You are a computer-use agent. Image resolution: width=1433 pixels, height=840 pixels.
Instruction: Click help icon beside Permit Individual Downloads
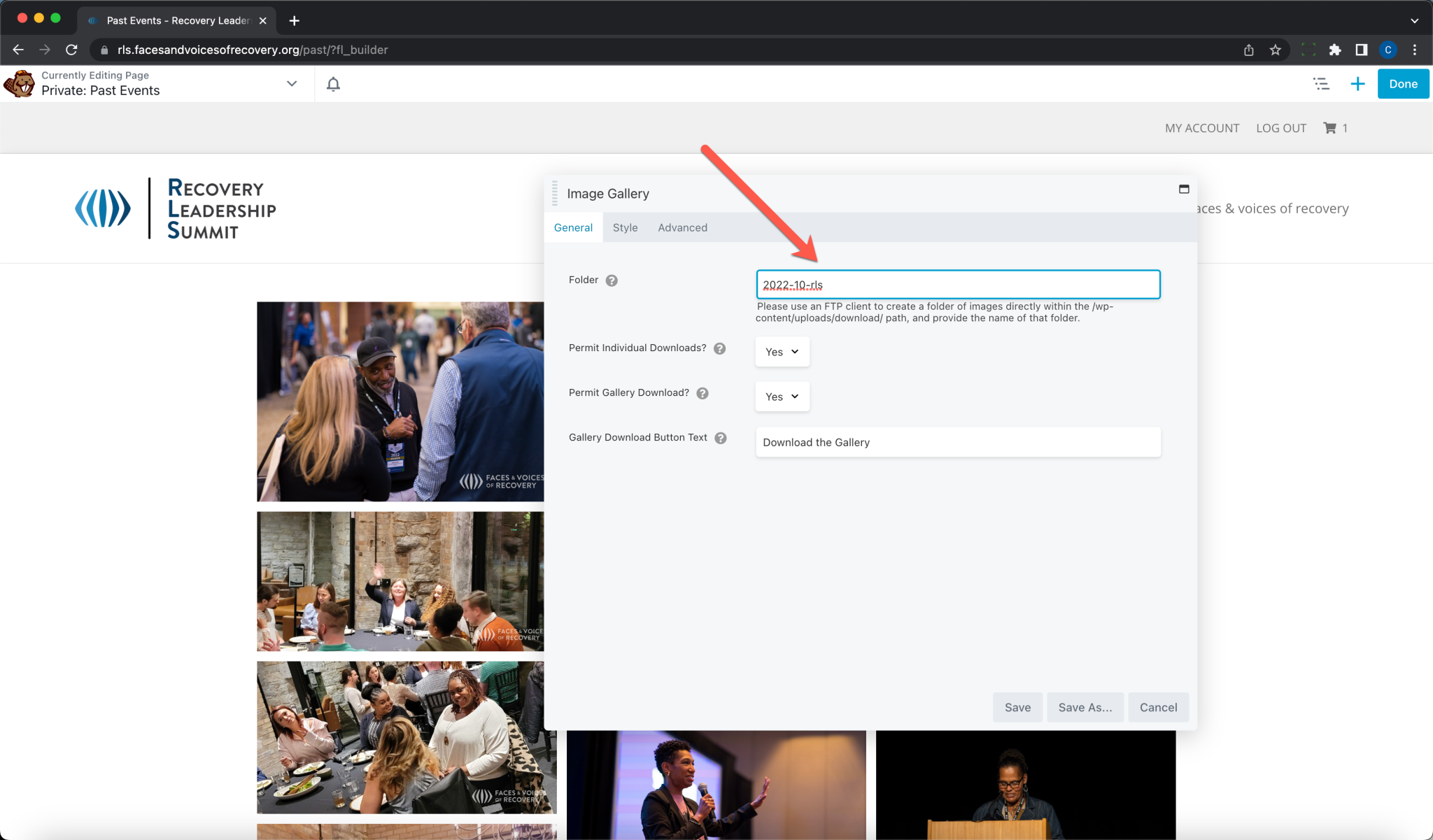click(x=719, y=348)
